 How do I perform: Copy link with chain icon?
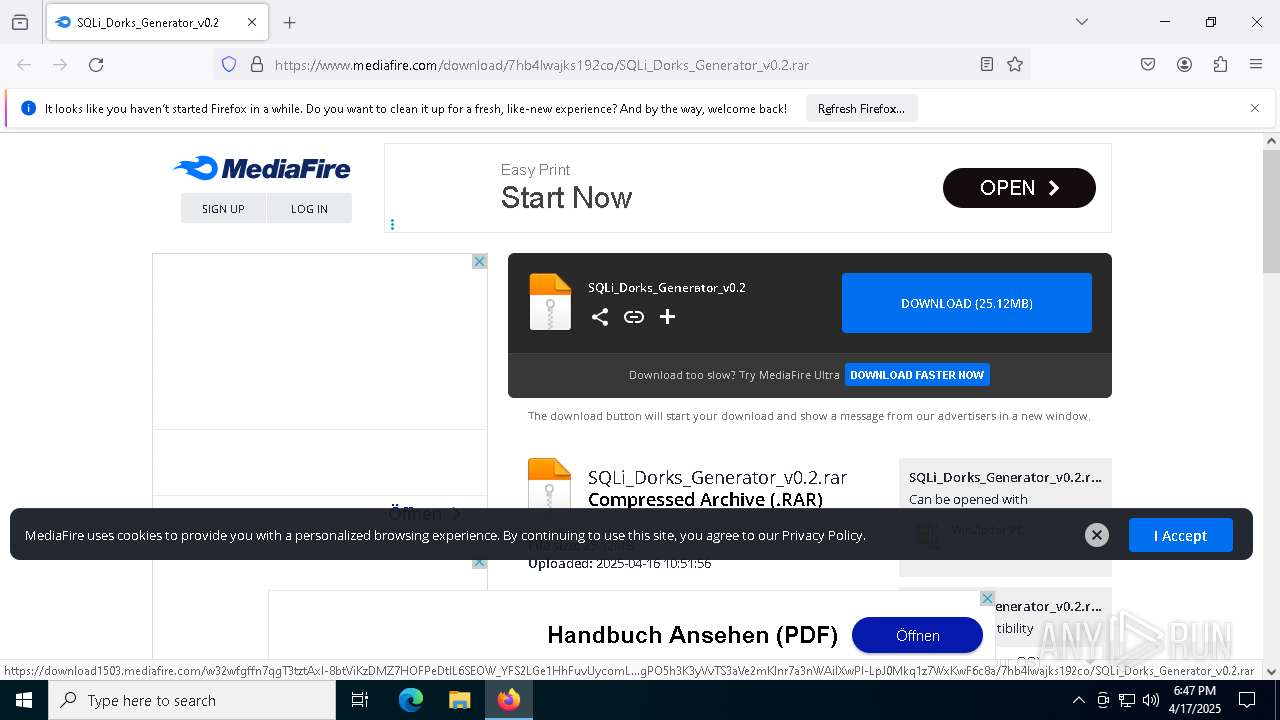tap(634, 317)
